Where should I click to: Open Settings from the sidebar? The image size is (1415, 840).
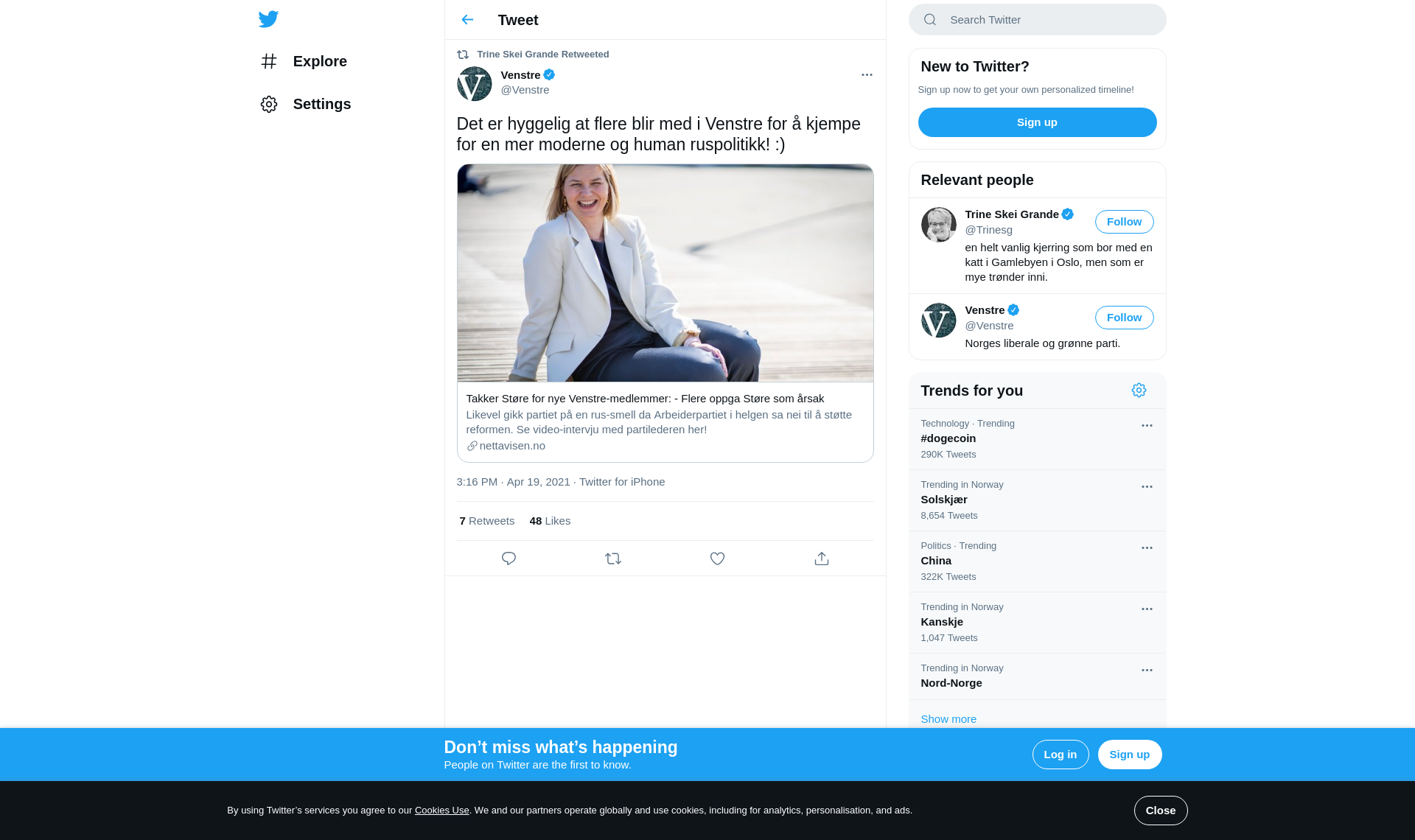[x=306, y=104]
